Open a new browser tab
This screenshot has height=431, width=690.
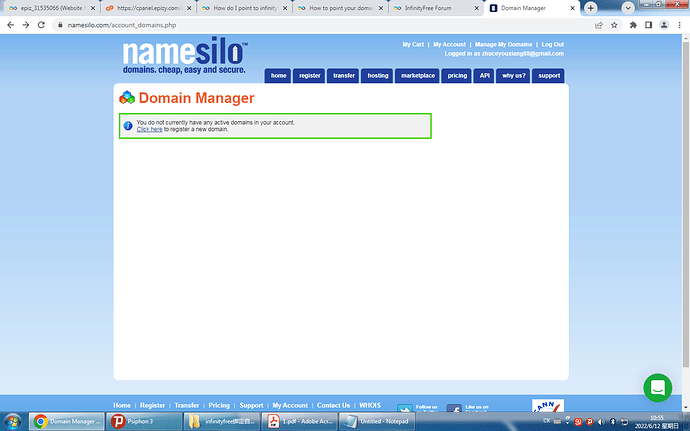click(x=591, y=8)
